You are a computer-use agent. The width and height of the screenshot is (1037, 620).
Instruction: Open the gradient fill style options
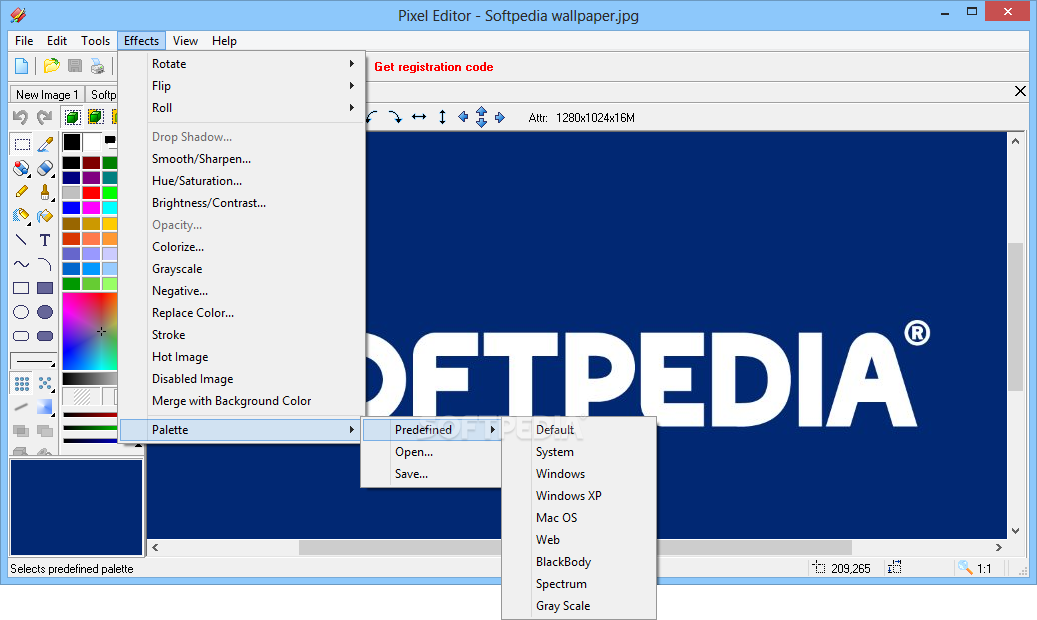coord(45,407)
